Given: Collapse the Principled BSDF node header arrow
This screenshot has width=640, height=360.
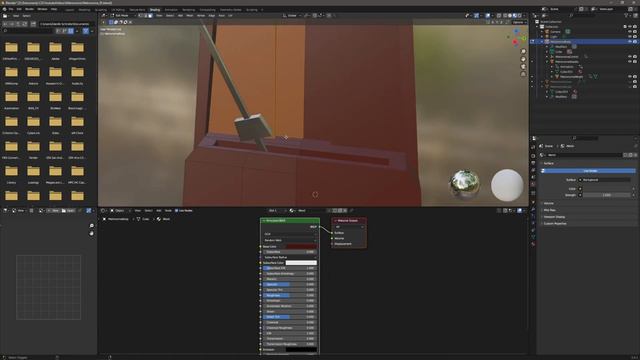Looking at the screenshot, I should 264,221.
